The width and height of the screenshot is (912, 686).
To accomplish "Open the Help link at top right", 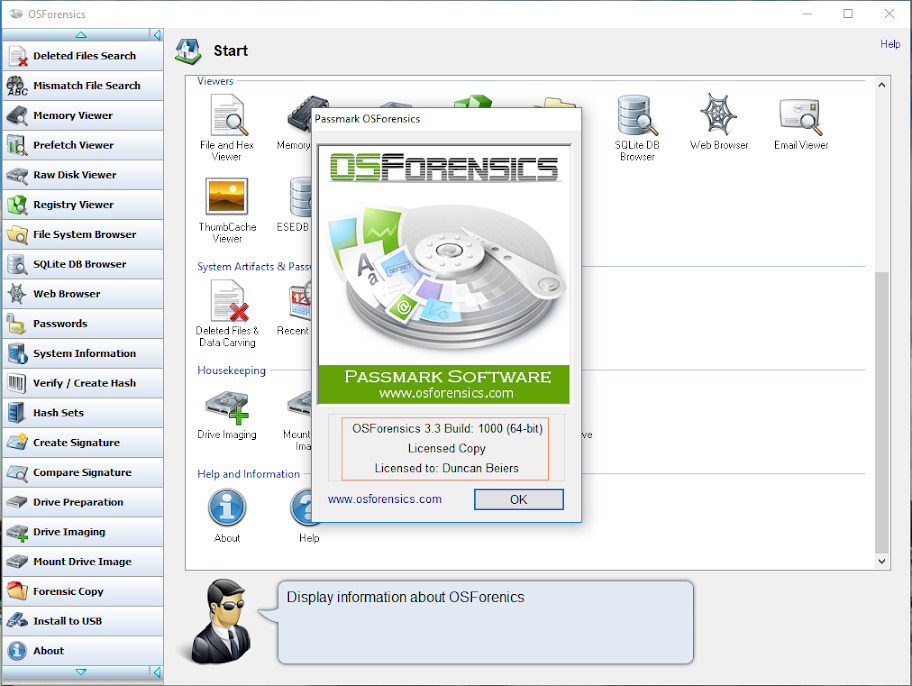I will click(890, 44).
